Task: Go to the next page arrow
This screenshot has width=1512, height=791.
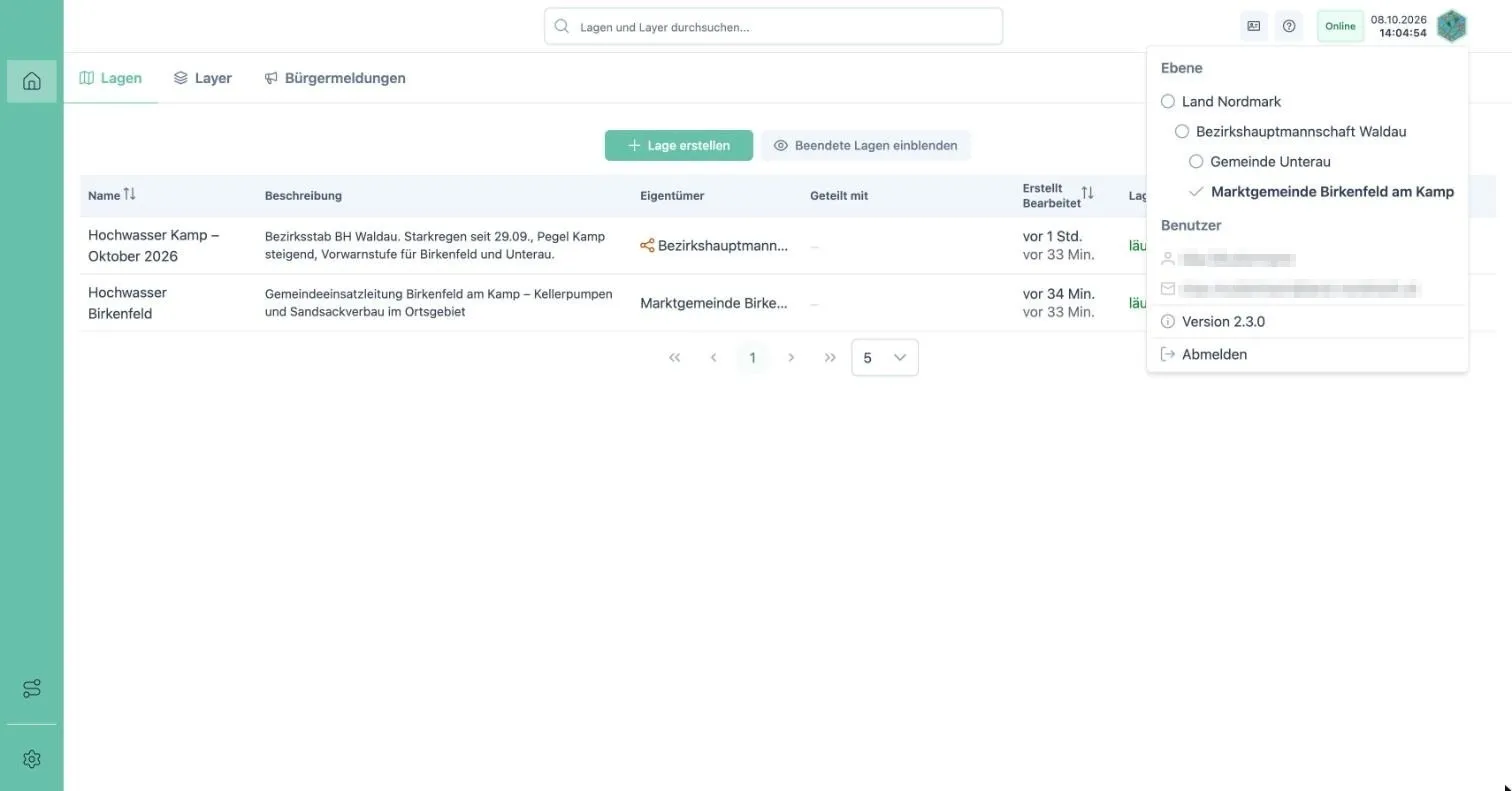Action: pyautogui.click(x=791, y=358)
